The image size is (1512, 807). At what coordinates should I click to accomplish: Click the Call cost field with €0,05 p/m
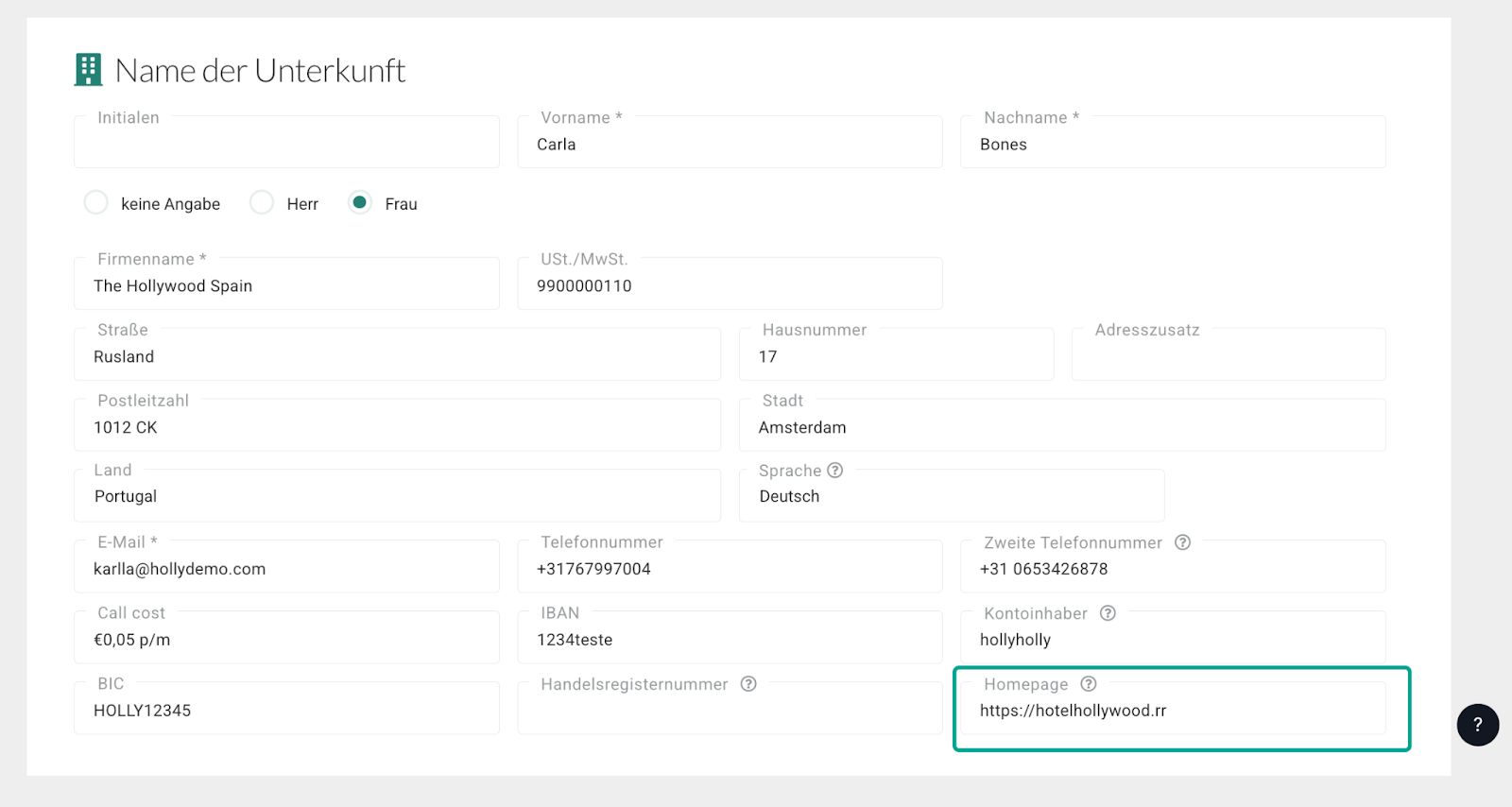pyautogui.click(x=286, y=637)
